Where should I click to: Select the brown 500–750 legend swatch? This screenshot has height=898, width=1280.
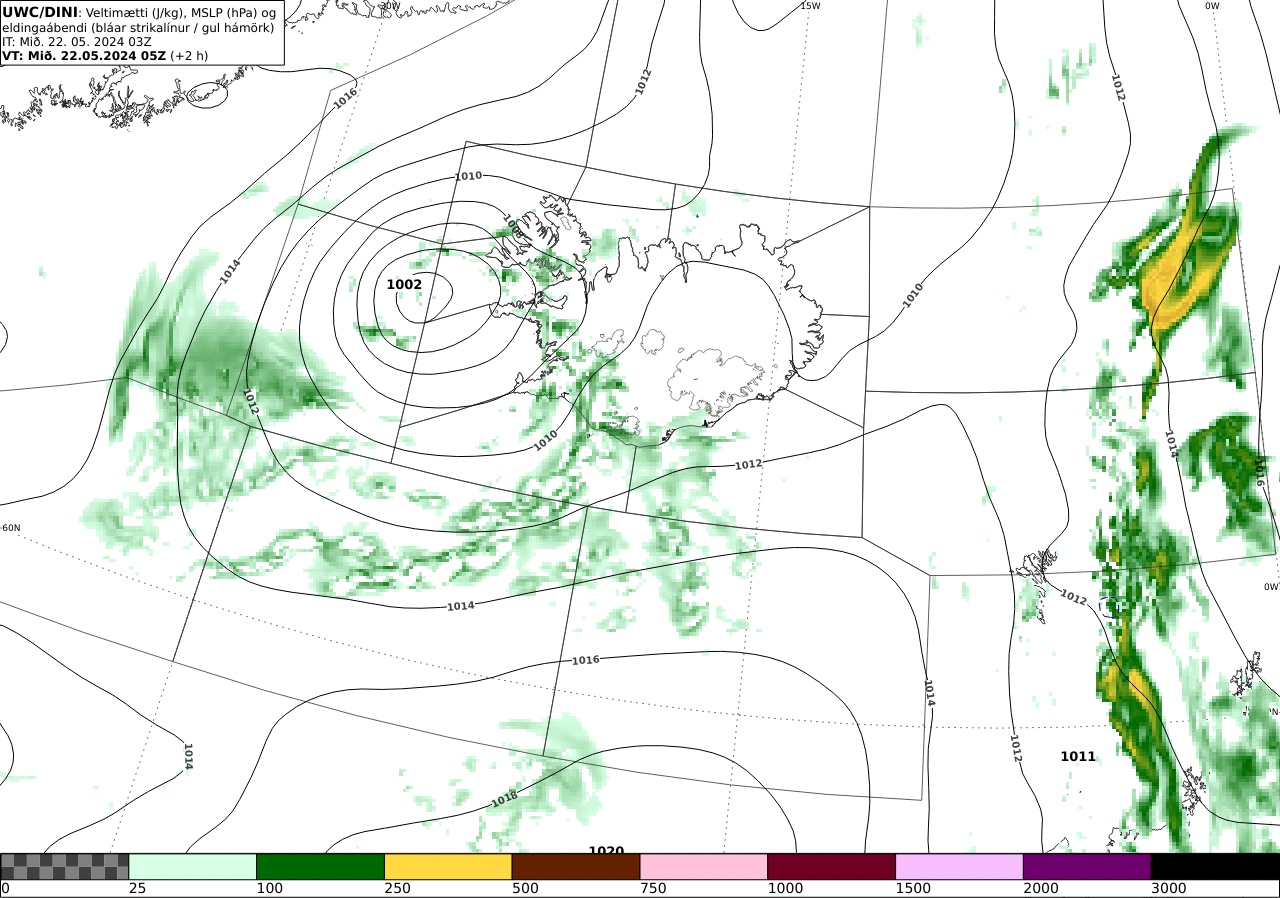(576, 866)
